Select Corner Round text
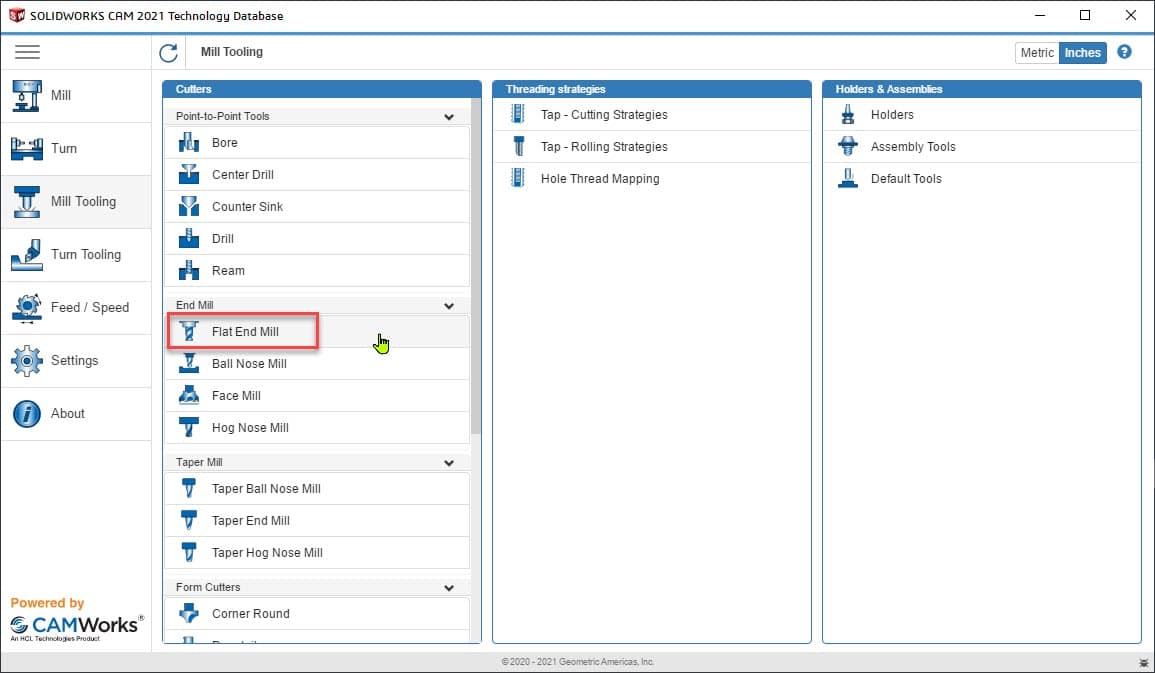The height and width of the screenshot is (673, 1155). [x=250, y=614]
